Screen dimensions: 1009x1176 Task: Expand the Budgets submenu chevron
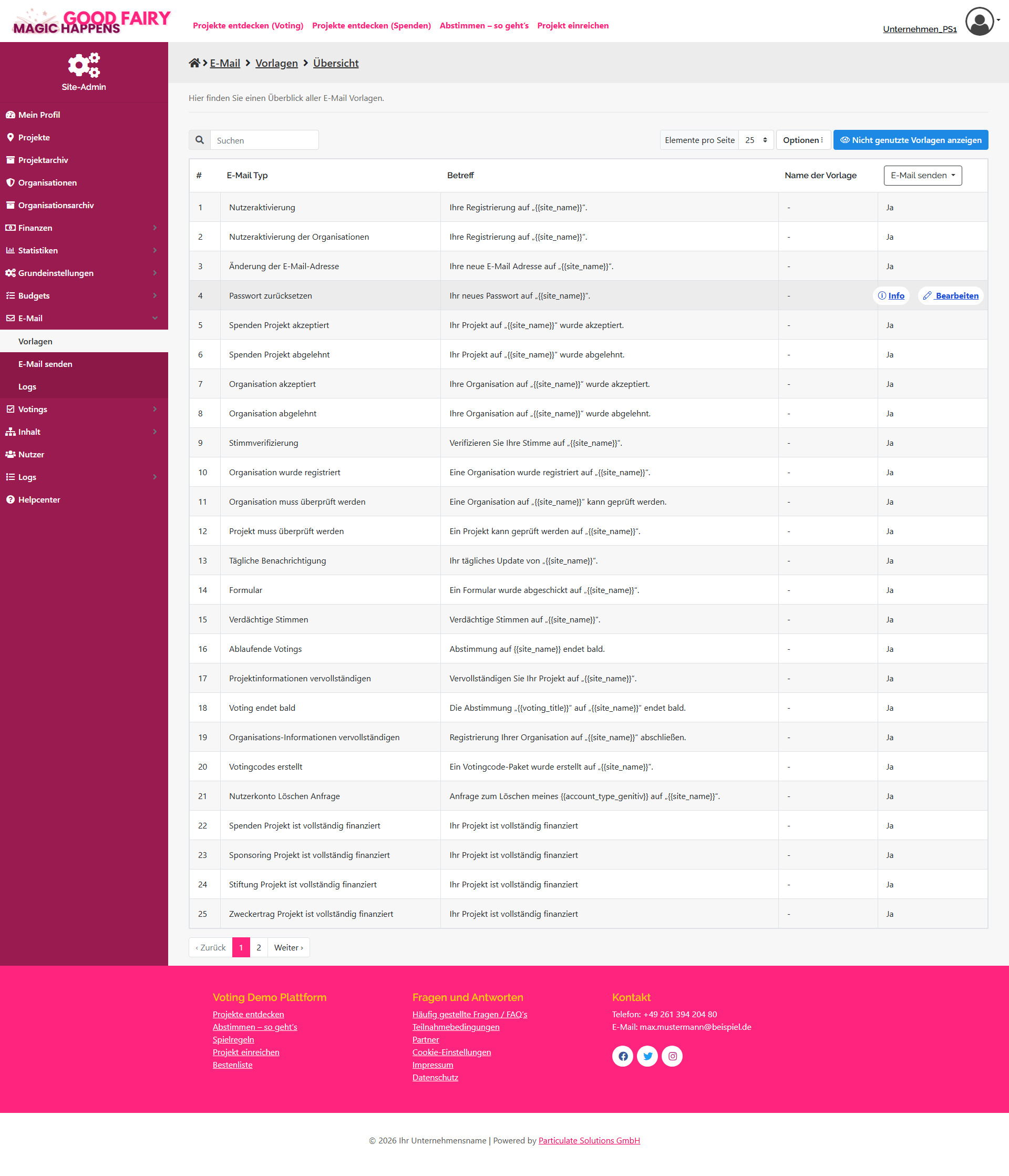[x=155, y=295]
